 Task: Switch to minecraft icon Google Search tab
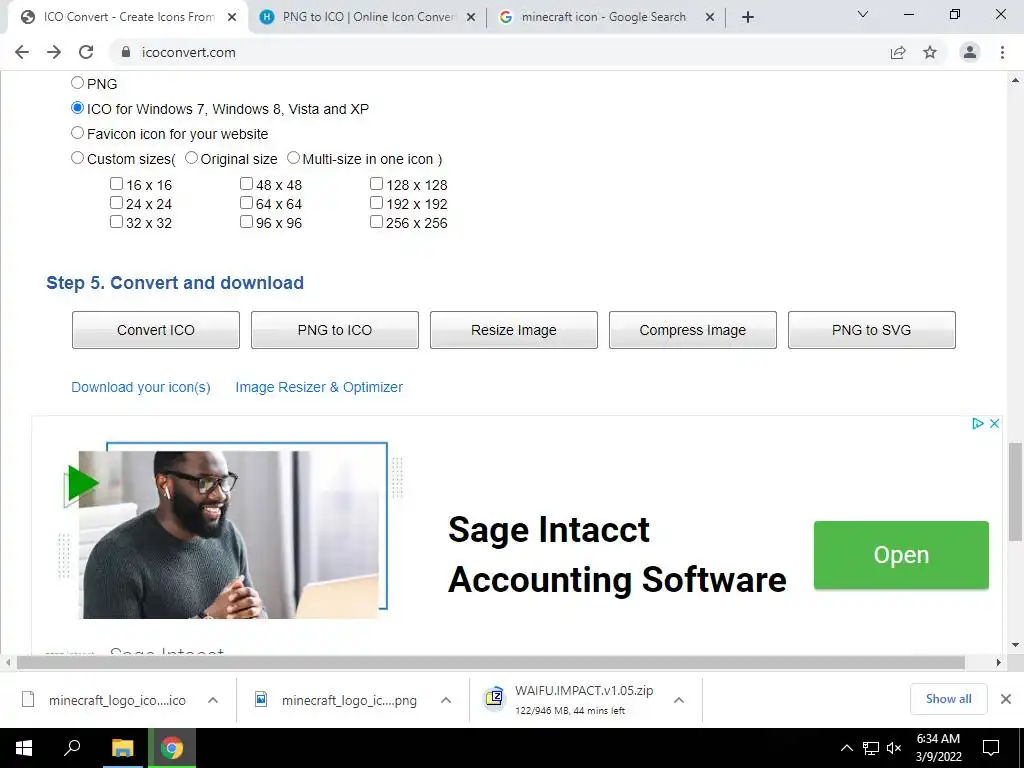point(604,17)
